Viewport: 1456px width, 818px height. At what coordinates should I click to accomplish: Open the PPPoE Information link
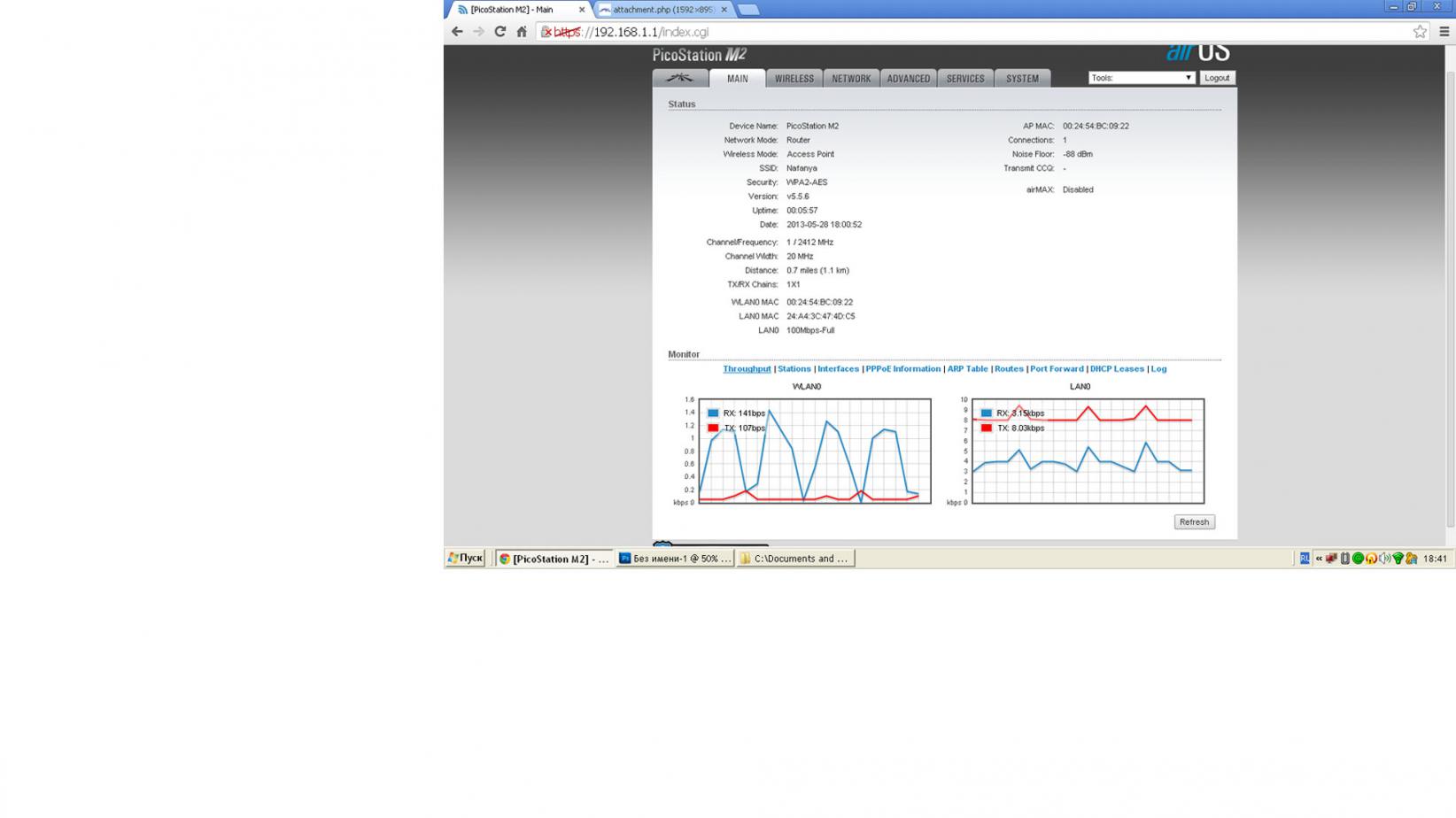pyautogui.click(x=902, y=369)
